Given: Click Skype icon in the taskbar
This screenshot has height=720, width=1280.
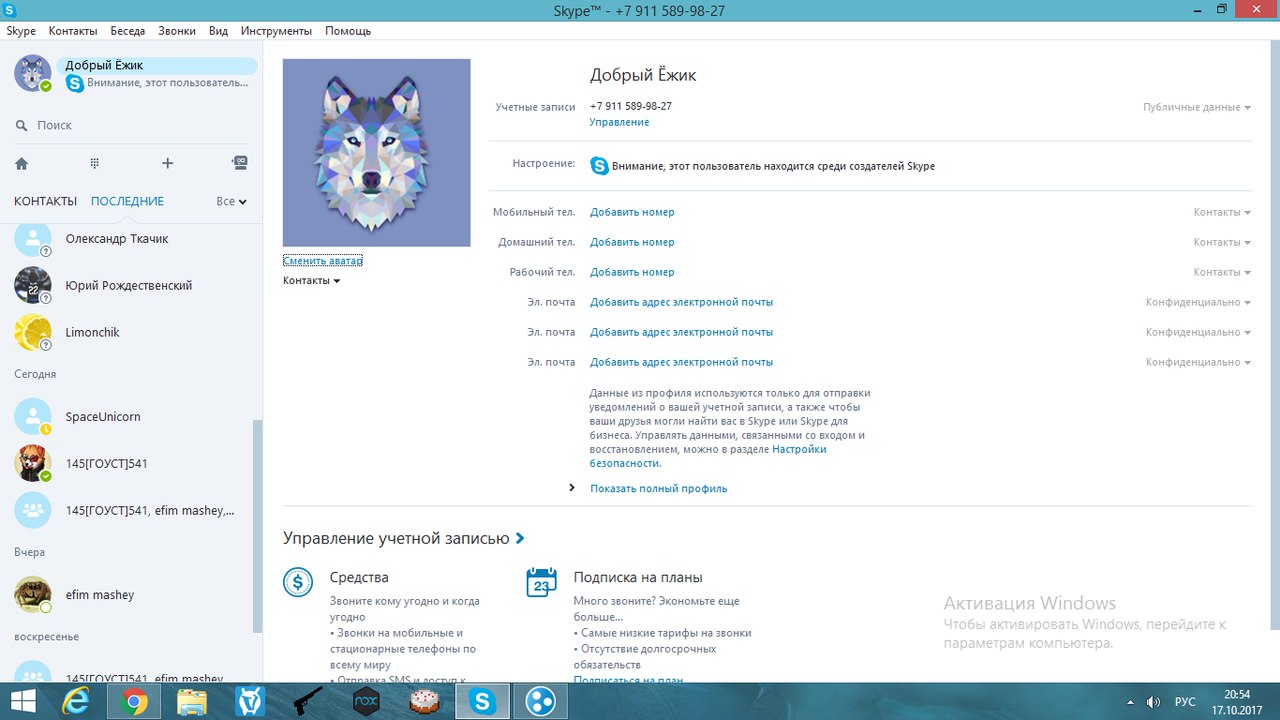Looking at the screenshot, I should point(483,702).
